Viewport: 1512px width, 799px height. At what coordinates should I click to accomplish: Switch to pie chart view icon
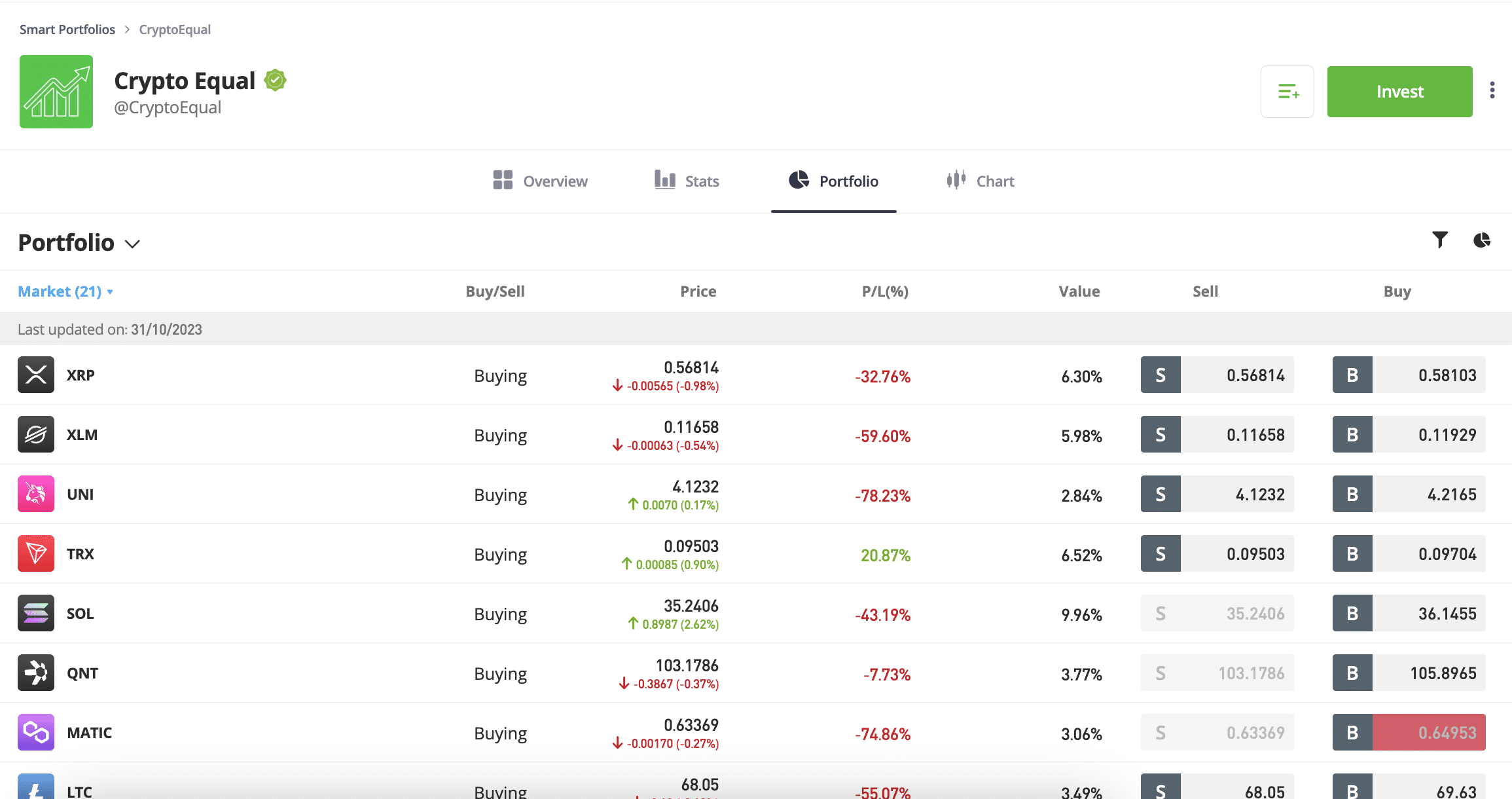[x=1482, y=240]
